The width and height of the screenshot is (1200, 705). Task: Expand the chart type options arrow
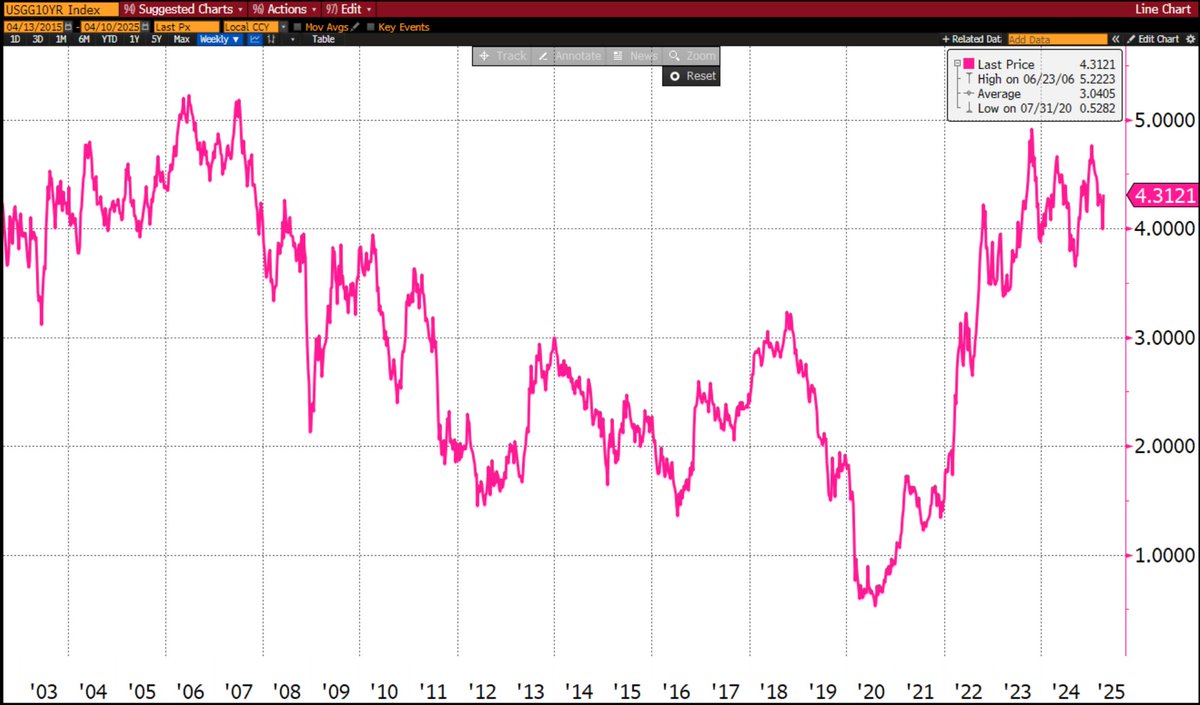(x=293, y=39)
